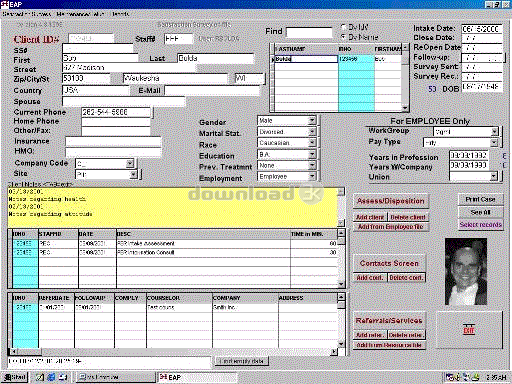The height and width of the screenshot is (384, 512).
Task: Click the EAP taskbar program button
Action: pyautogui.click(x=197, y=377)
